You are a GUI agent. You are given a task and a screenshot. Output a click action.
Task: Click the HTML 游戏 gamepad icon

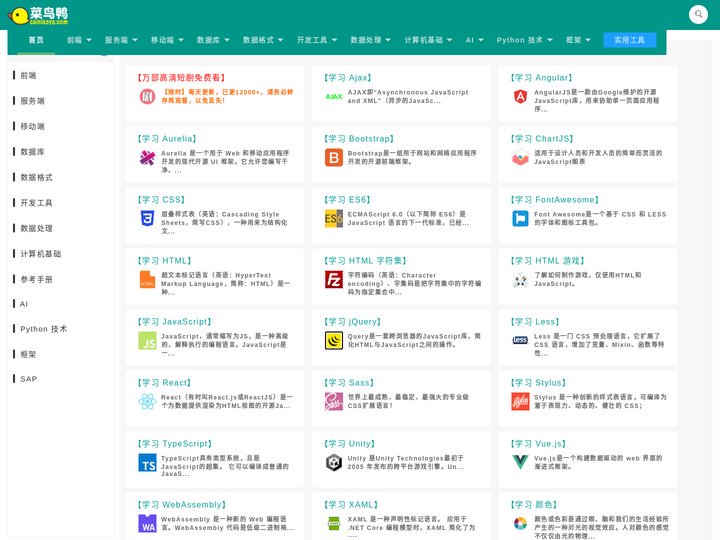point(520,280)
